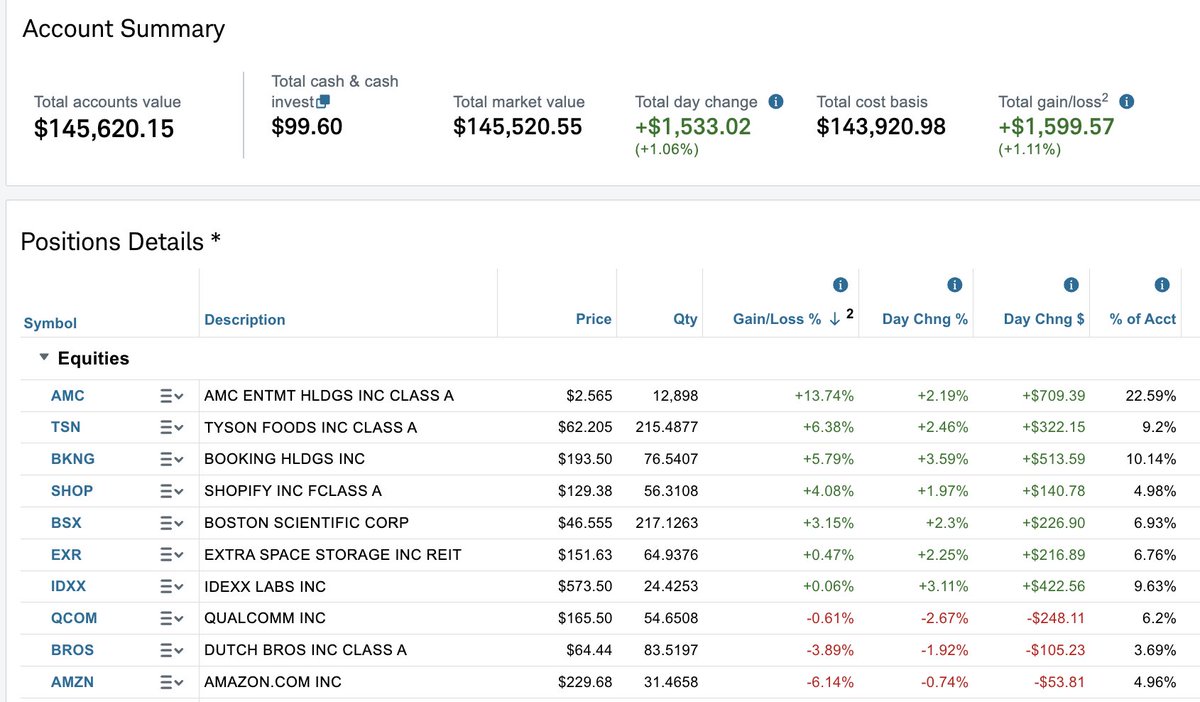Select TYSON FOODS INC CLASS A description
The image size is (1200, 702).
pos(311,428)
